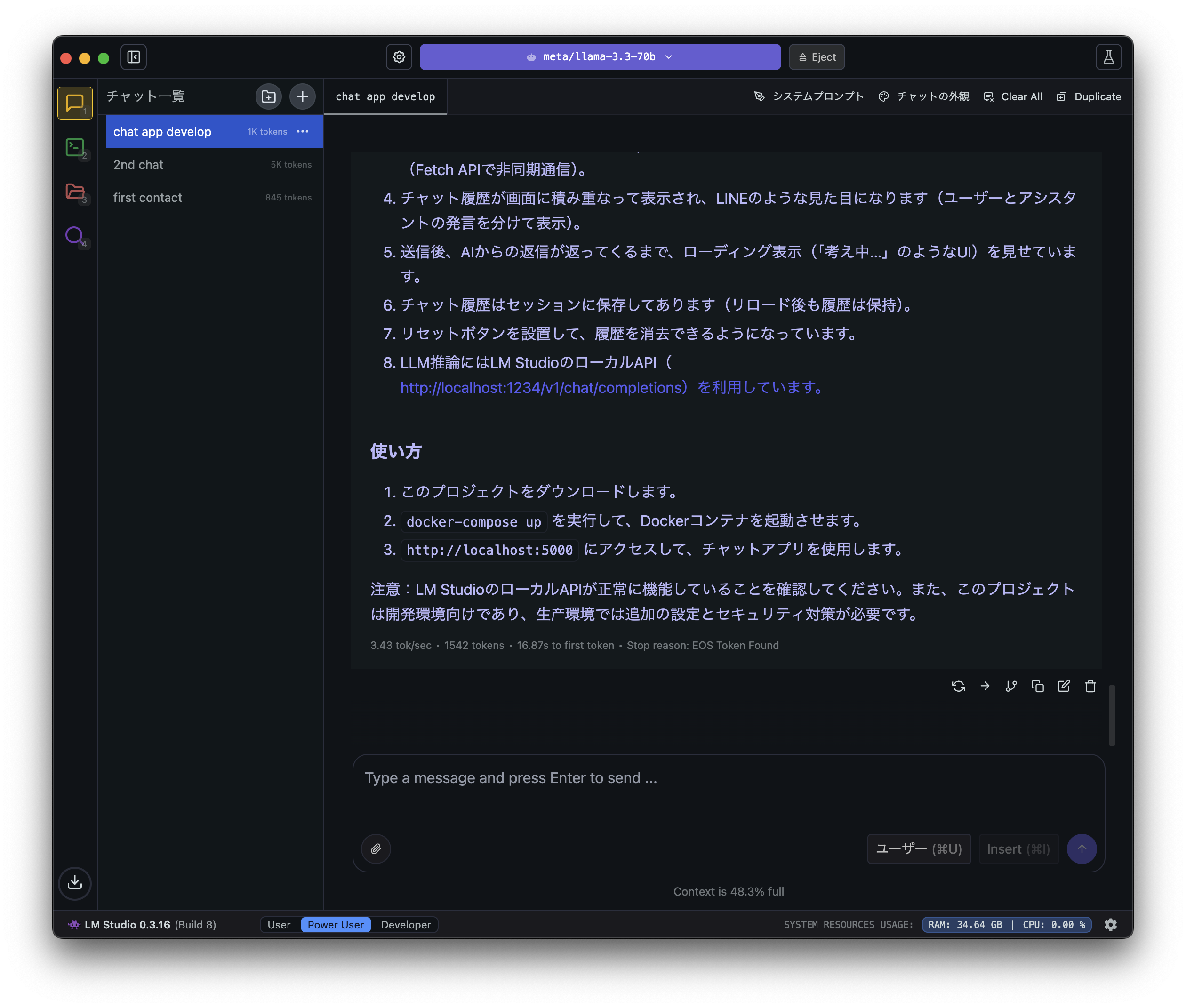This screenshot has height=1008, width=1186.
Task: Switch to User mode in the status bar
Action: 280,925
